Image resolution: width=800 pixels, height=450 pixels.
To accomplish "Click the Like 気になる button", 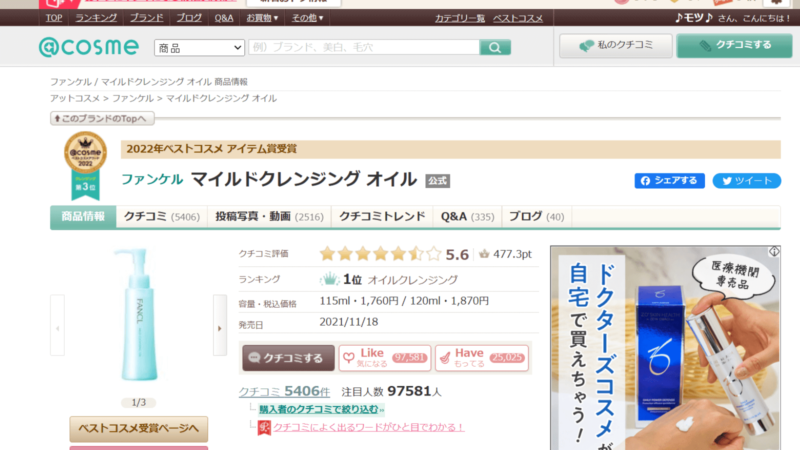I will tap(385, 358).
